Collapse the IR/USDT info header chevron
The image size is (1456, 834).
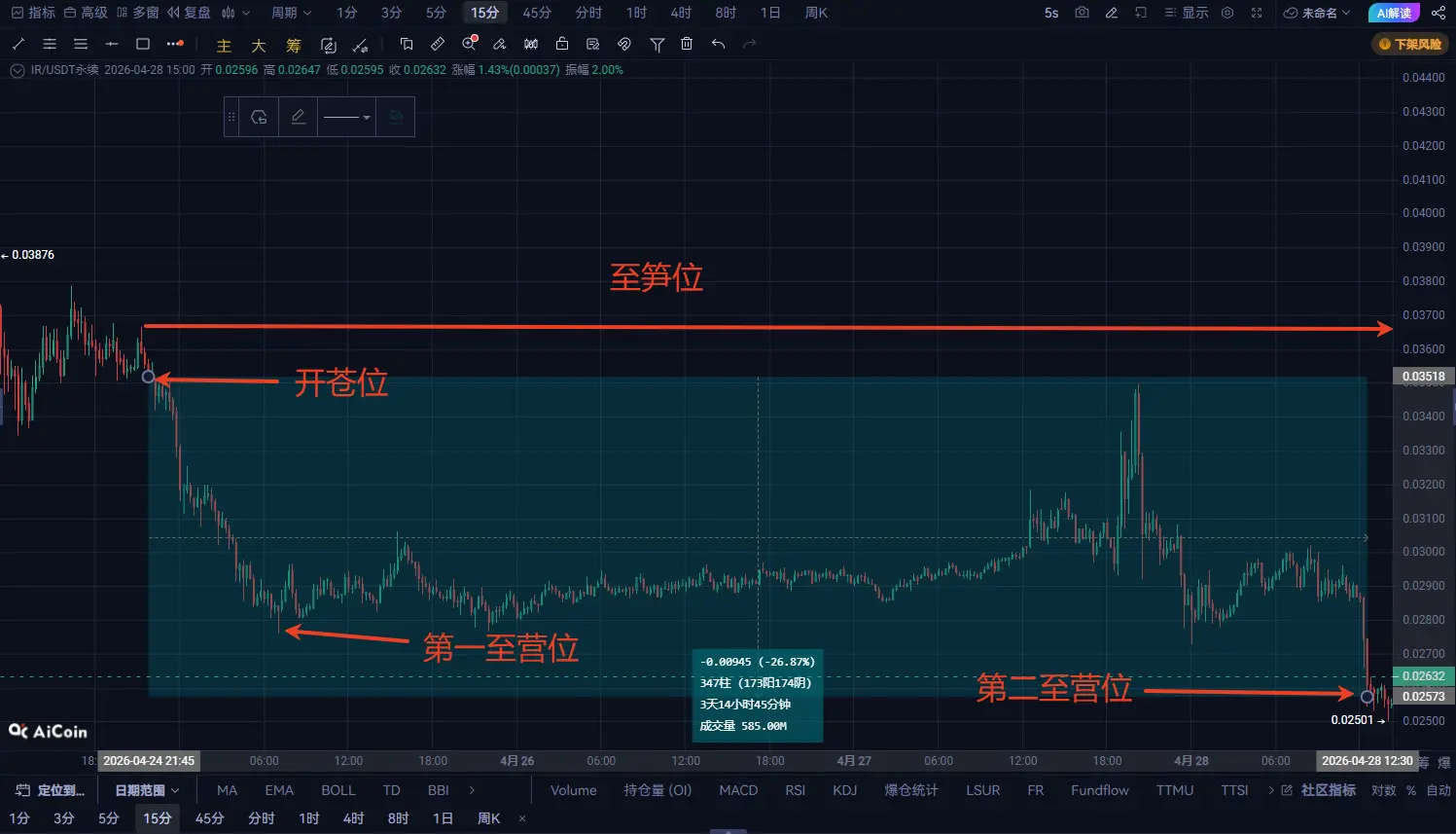[17, 70]
